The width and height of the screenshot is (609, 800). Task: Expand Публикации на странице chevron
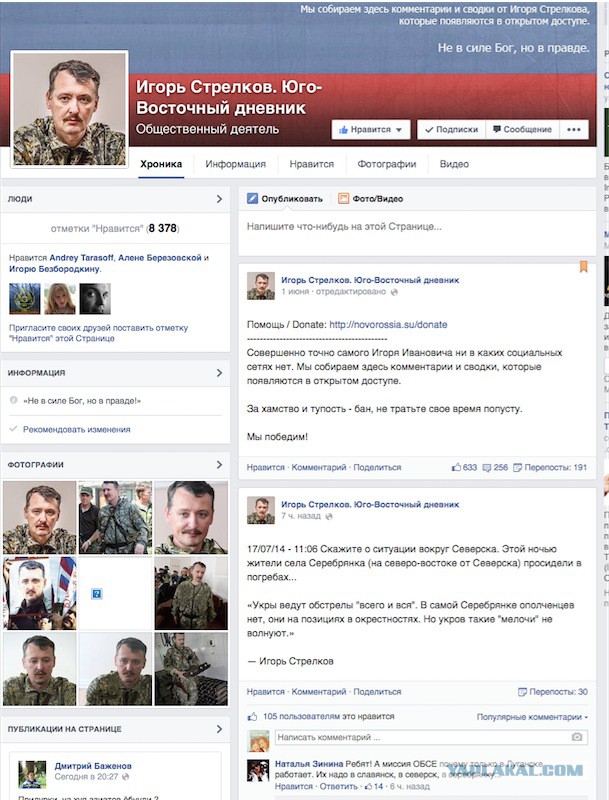tap(219, 729)
